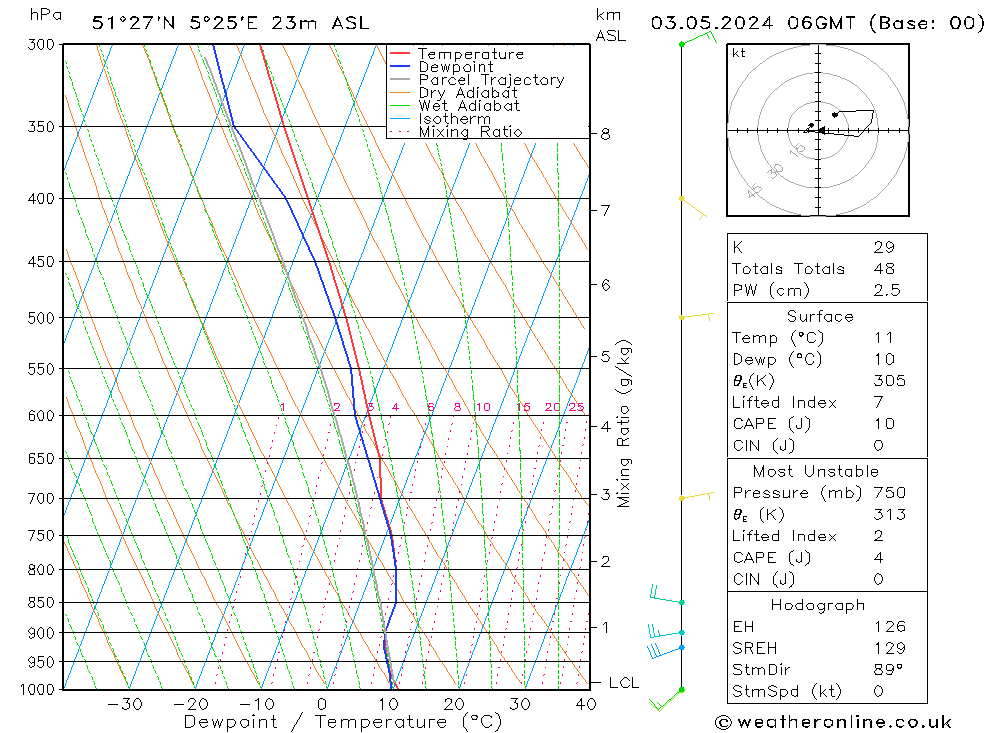Viewport: 1000px width, 733px height.
Task: Click the Dewpoint legend entry
Action: tap(441, 67)
